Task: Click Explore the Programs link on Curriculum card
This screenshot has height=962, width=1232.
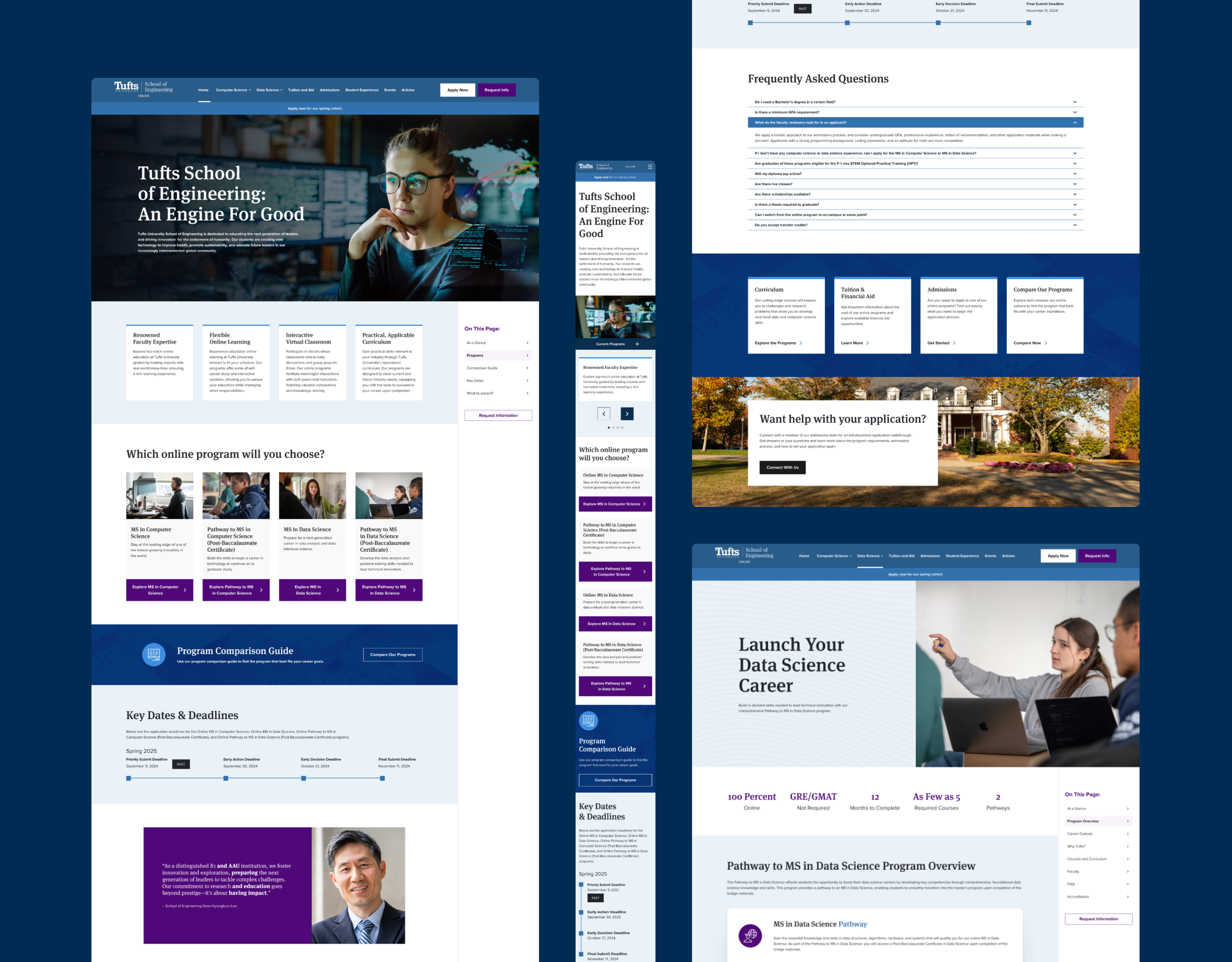Action: (x=779, y=343)
